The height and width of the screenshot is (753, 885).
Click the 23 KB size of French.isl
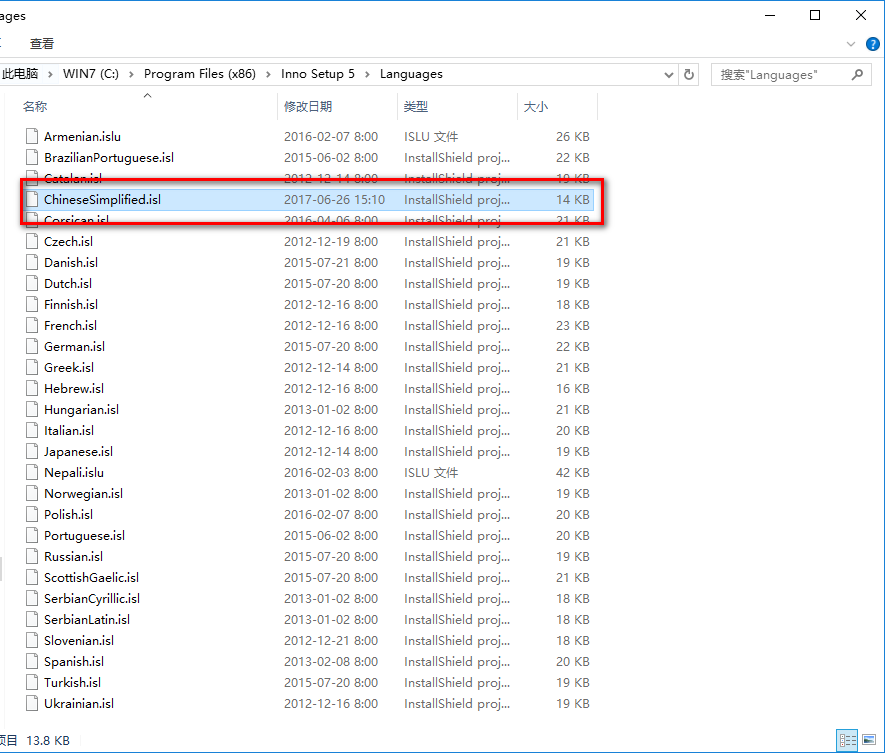[x=572, y=325]
